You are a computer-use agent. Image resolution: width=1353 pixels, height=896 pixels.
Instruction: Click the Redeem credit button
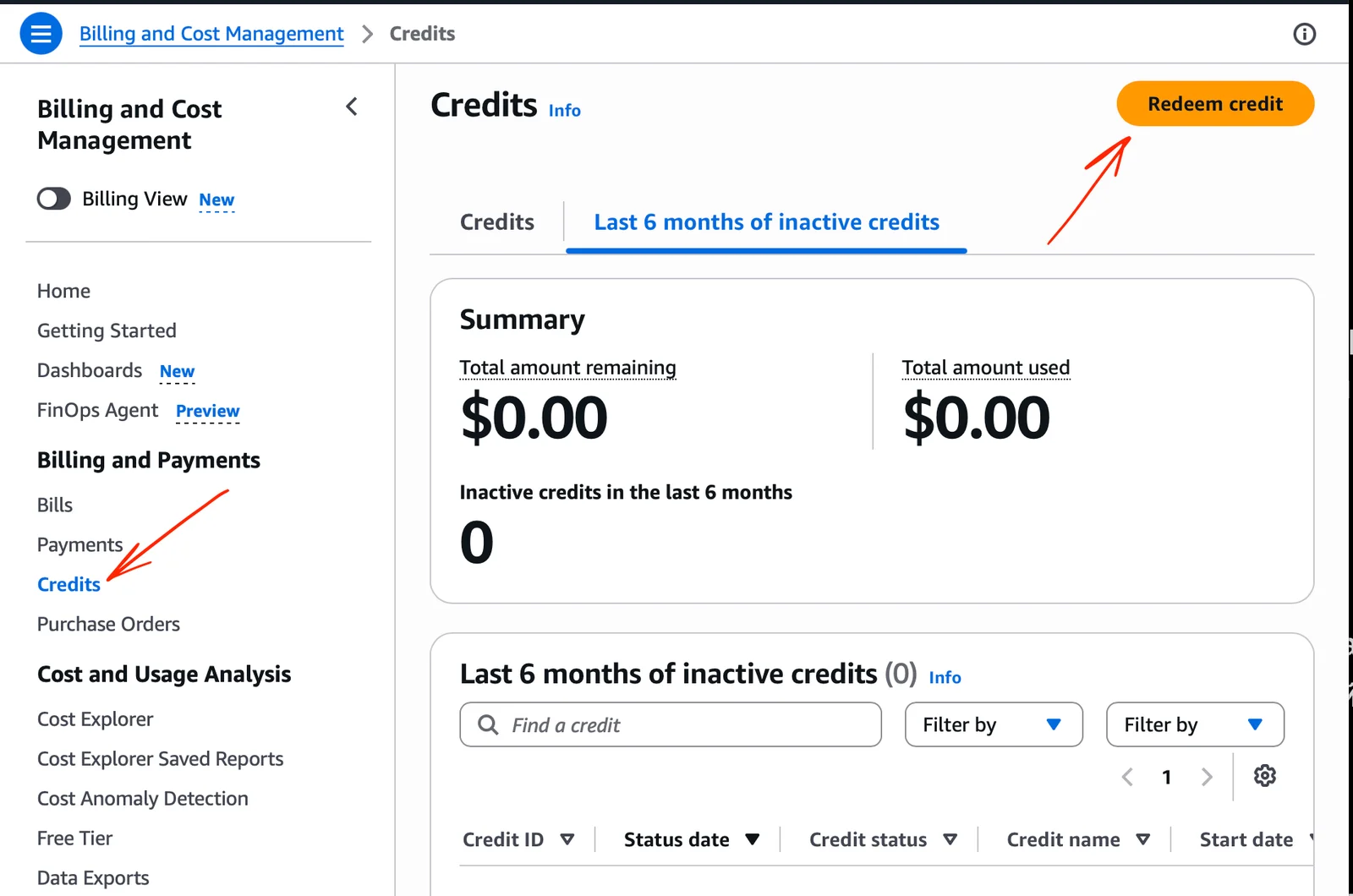[1215, 103]
